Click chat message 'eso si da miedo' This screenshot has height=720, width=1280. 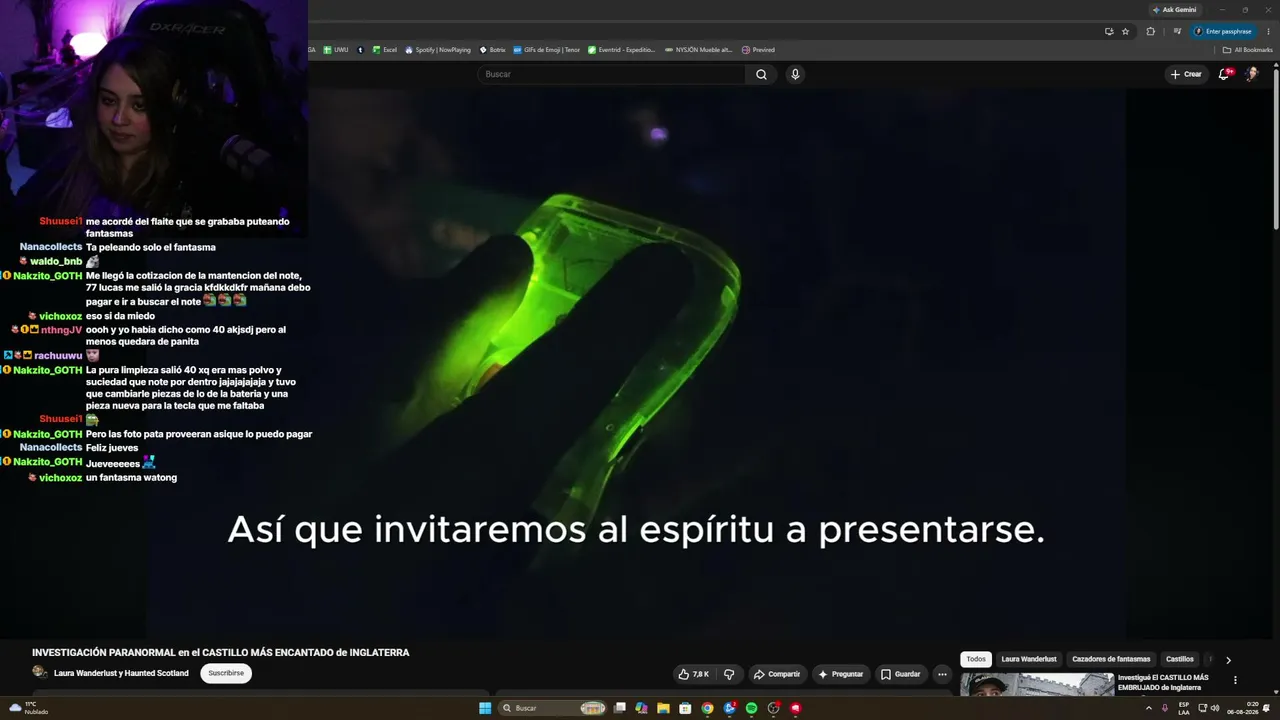[120, 316]
